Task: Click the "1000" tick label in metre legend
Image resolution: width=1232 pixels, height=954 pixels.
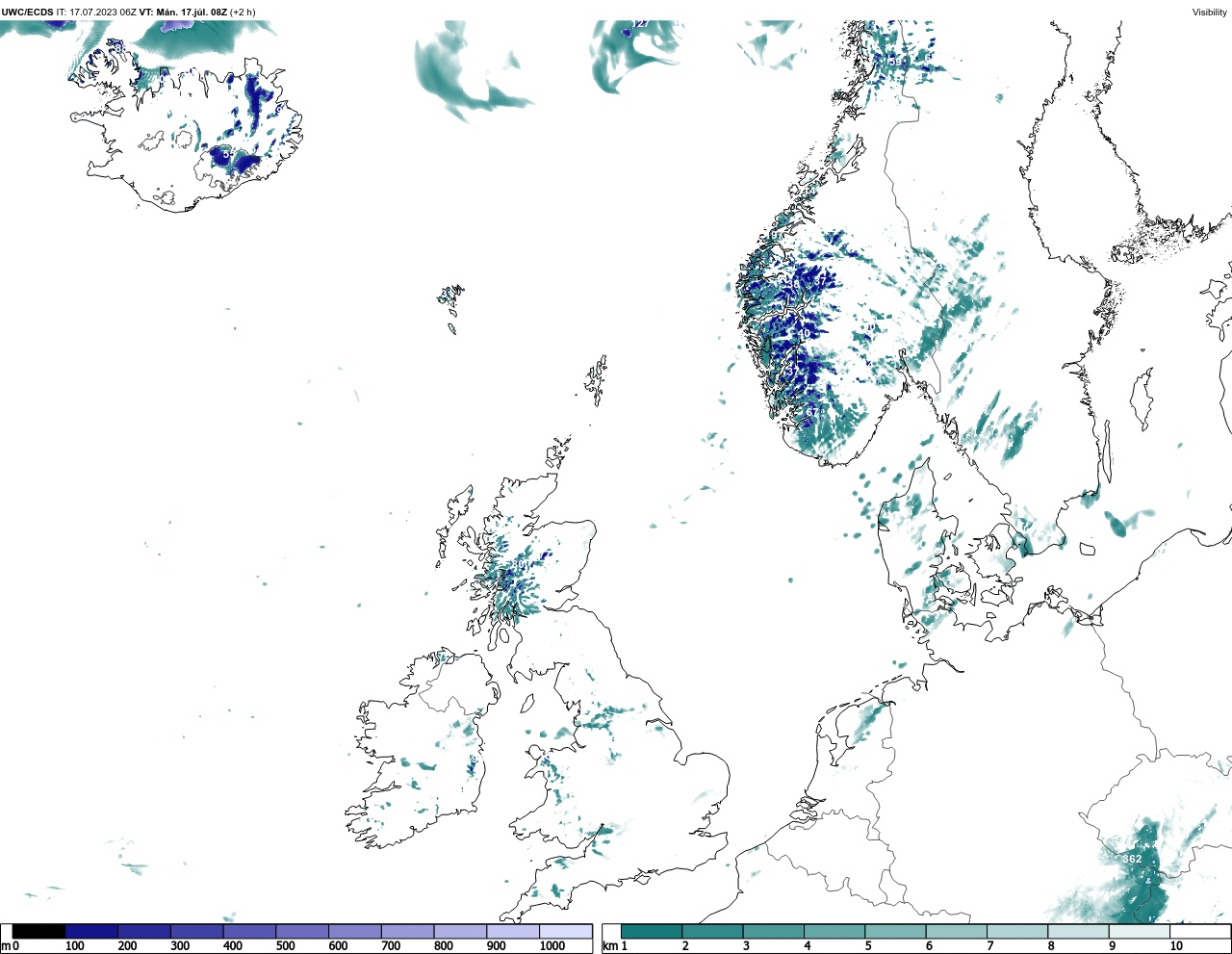Action: [x=552, y=946]
